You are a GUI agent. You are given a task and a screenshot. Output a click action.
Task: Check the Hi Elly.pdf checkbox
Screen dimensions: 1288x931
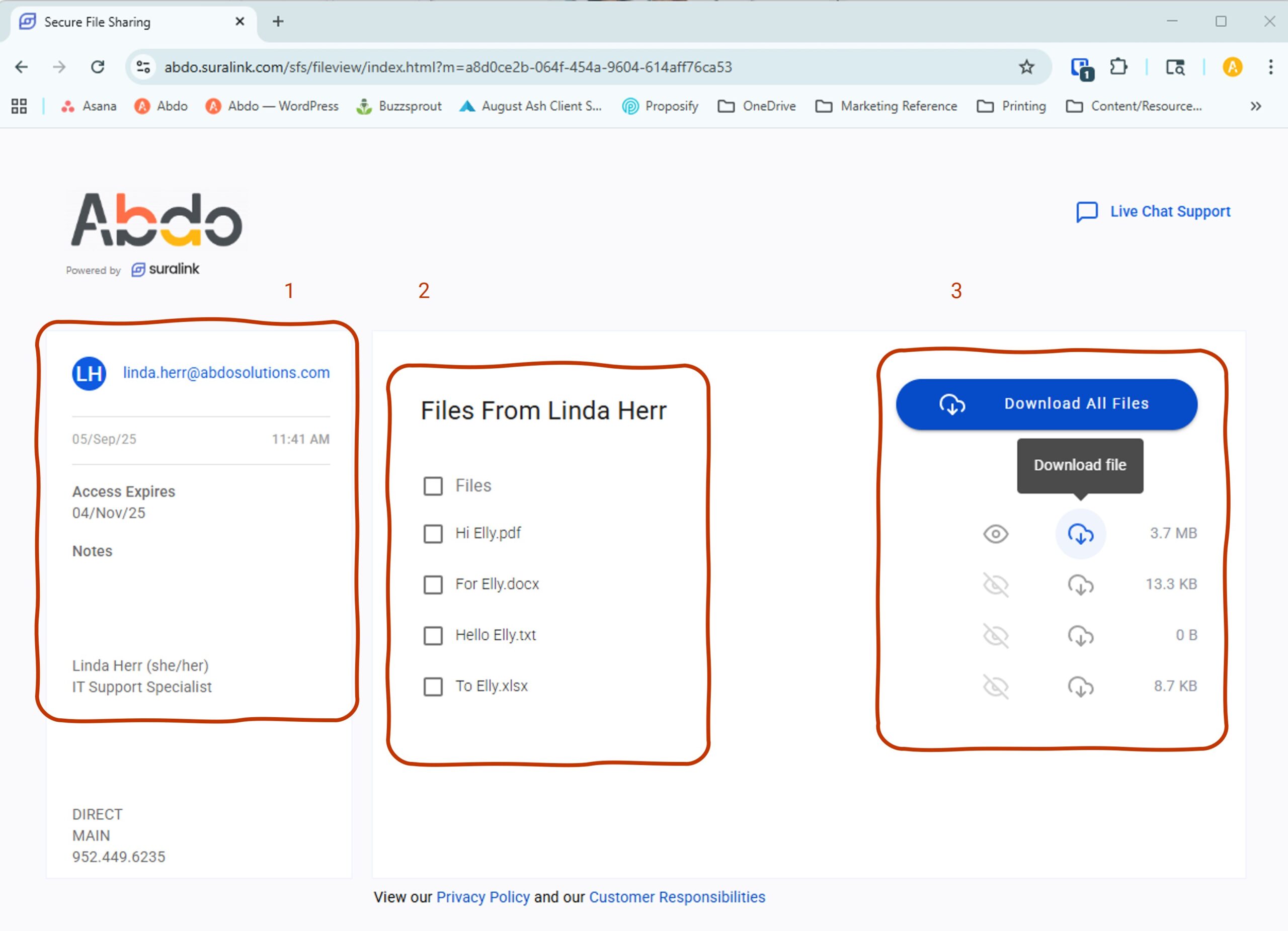point(433,534)
